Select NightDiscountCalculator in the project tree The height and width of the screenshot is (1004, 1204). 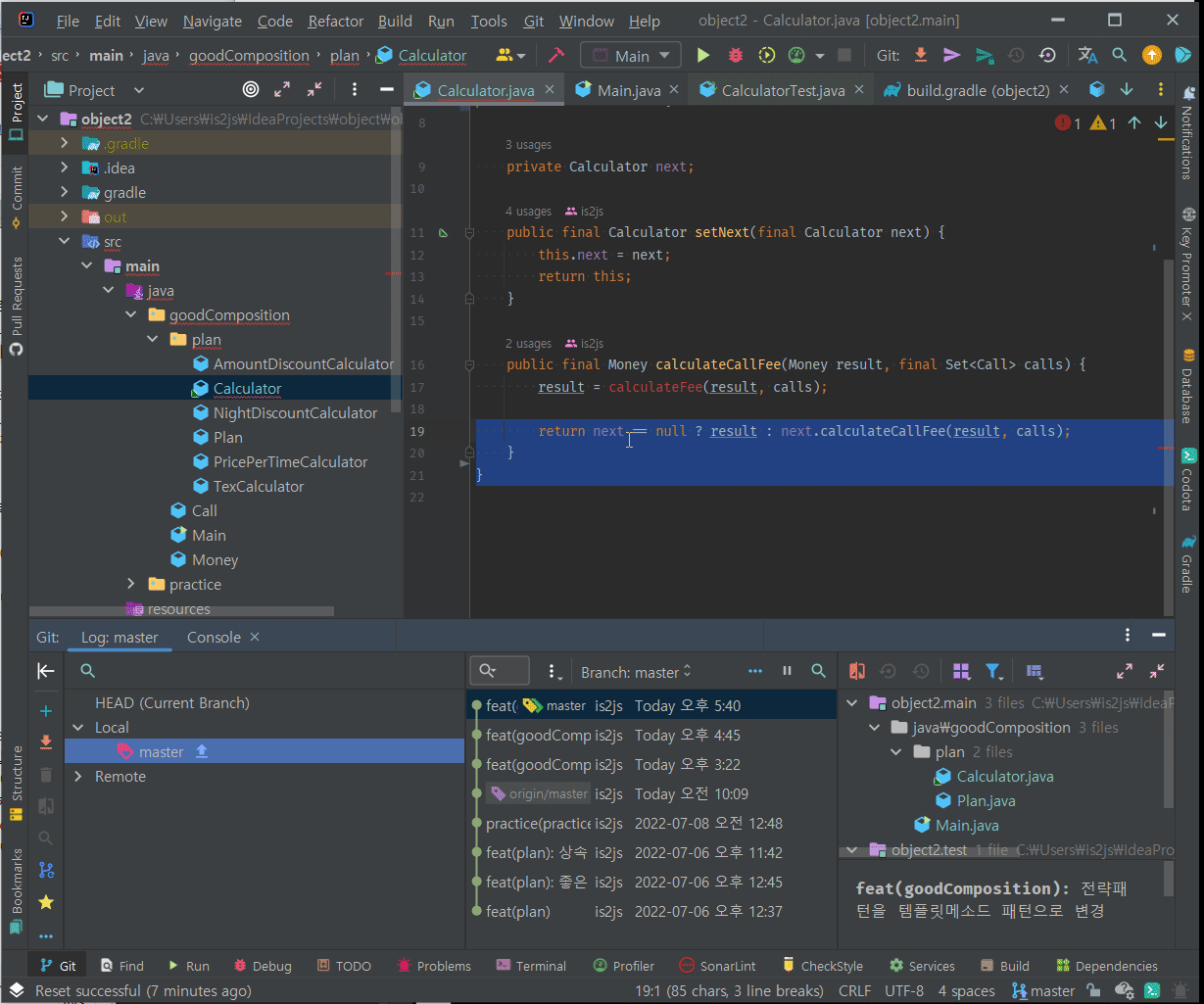(x=295, y=413)
